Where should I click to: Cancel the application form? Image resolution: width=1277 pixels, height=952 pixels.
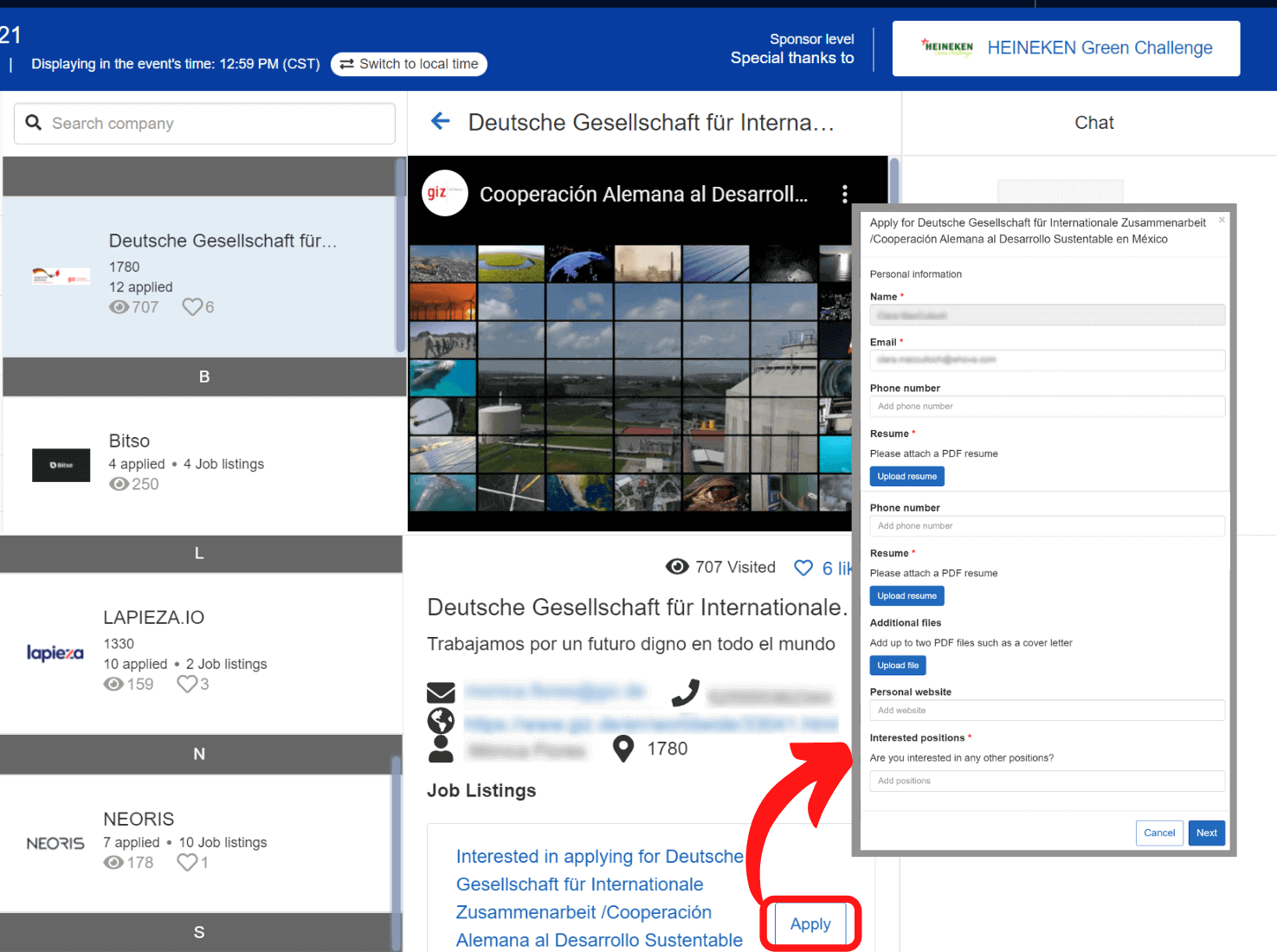point(1158,833)
